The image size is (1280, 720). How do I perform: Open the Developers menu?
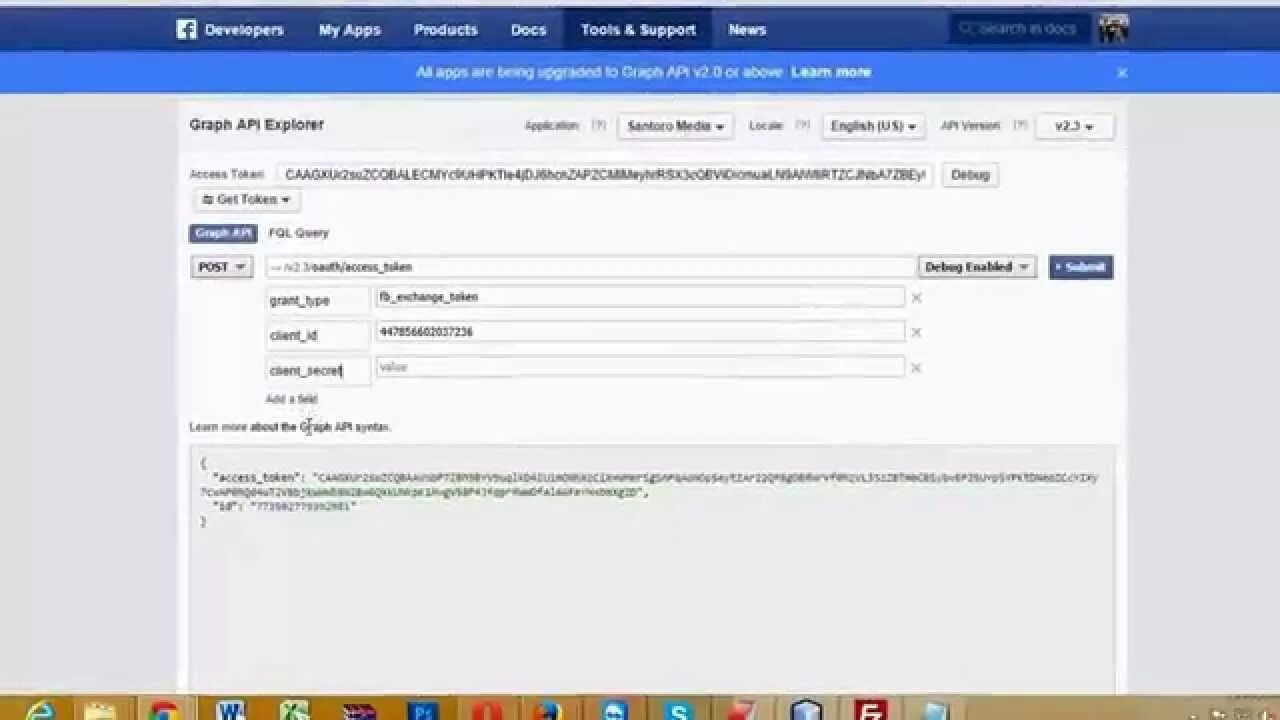pyautogui.click(x=244, y=30)
